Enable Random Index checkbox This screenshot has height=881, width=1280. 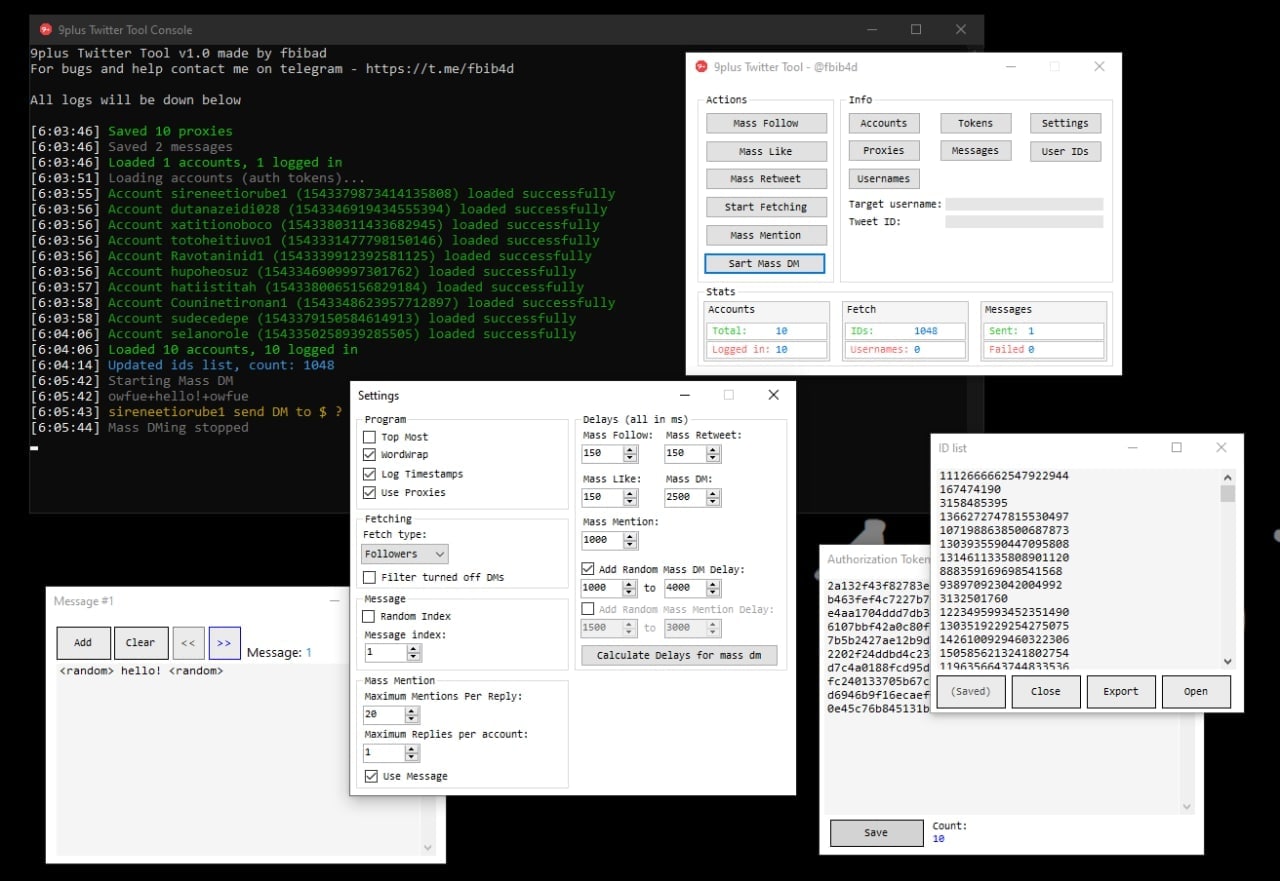(x=370, y=616)
